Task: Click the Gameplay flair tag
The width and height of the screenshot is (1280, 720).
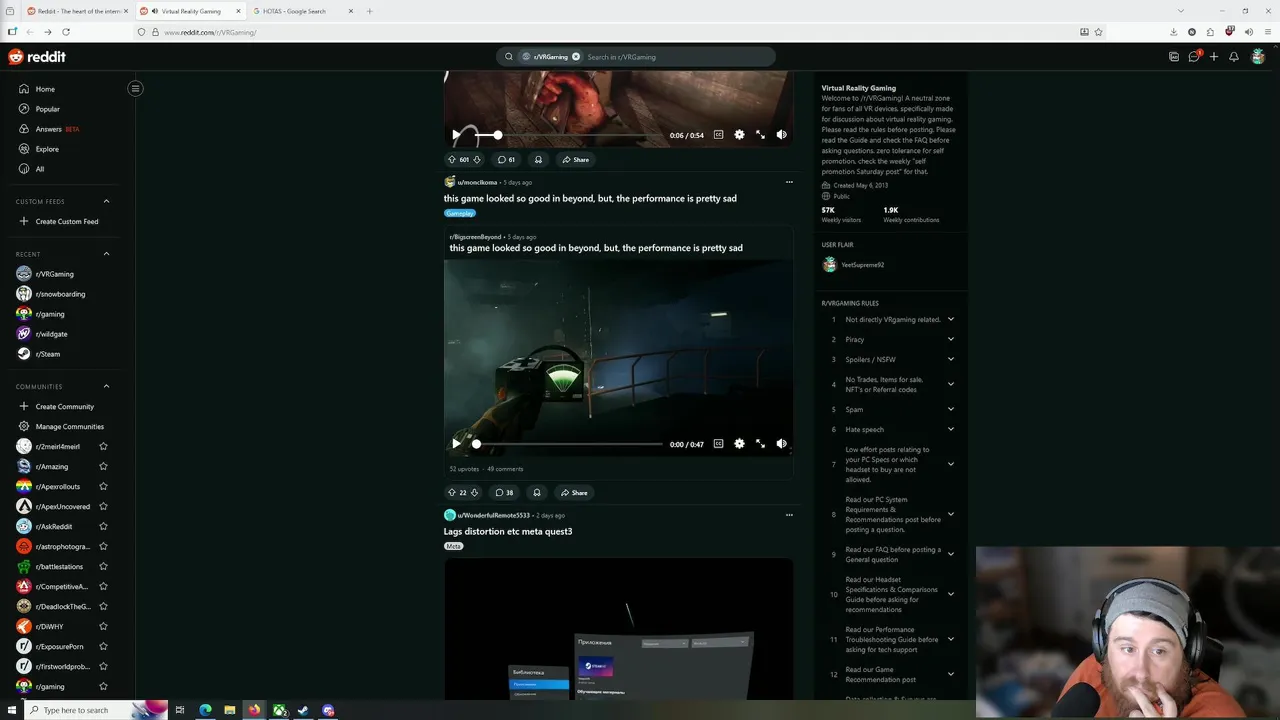Action: [x=460, y=213]
